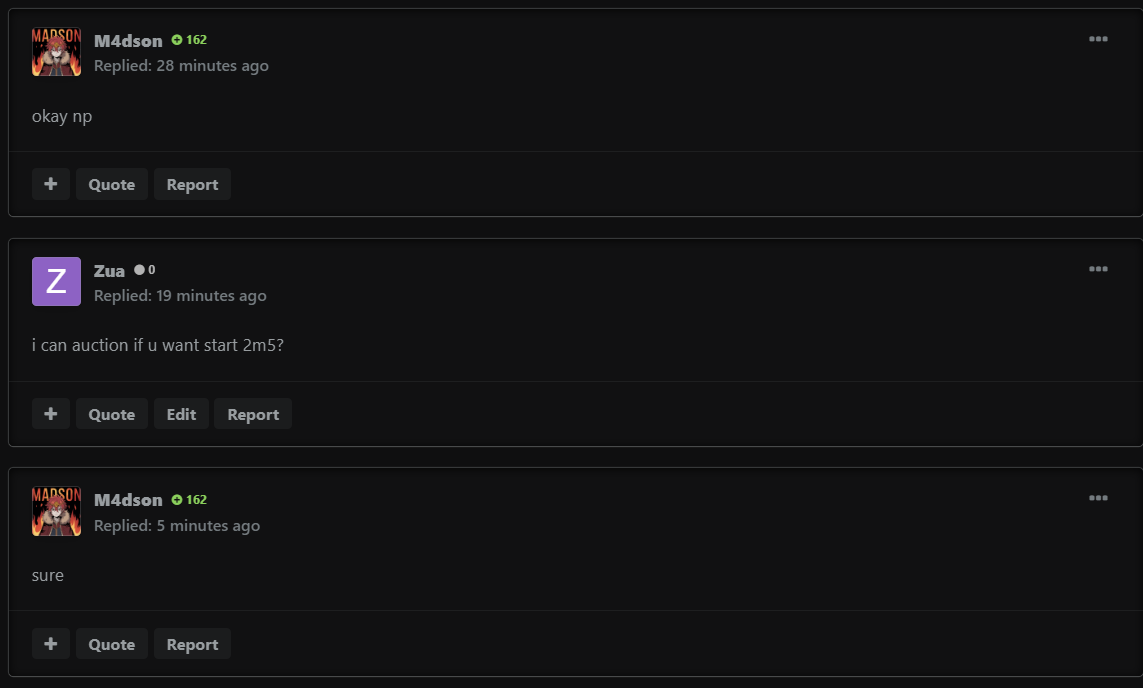Quote Zua's auction reply

click(x=112, y=414)
